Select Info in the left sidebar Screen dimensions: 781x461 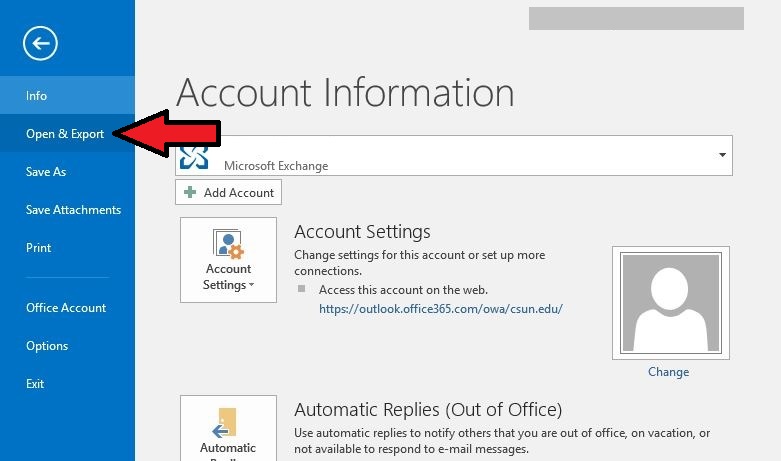pyautogui.click(x=37, y=96)
